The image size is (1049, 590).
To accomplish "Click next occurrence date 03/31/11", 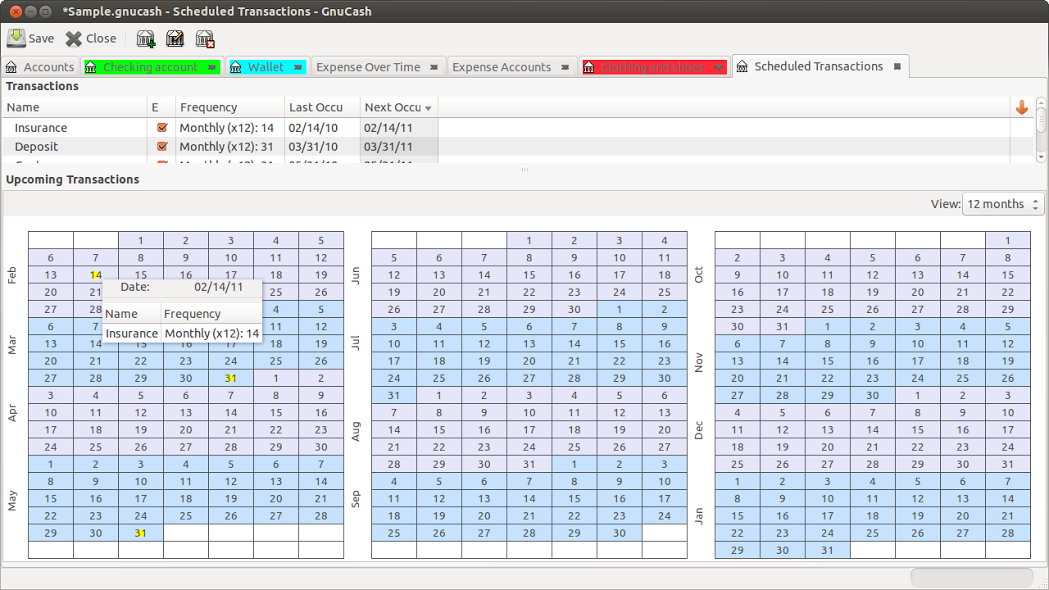I will pos(388,146).
